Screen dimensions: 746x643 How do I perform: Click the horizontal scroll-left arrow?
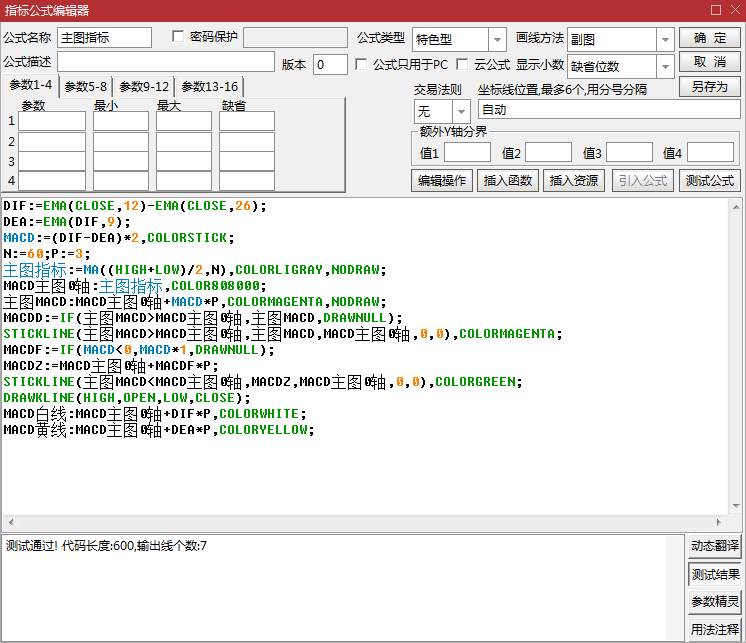tap(11, 522)
